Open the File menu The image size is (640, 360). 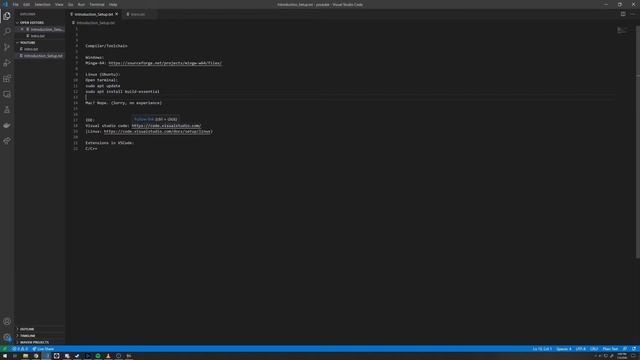(x=16, y=4)
